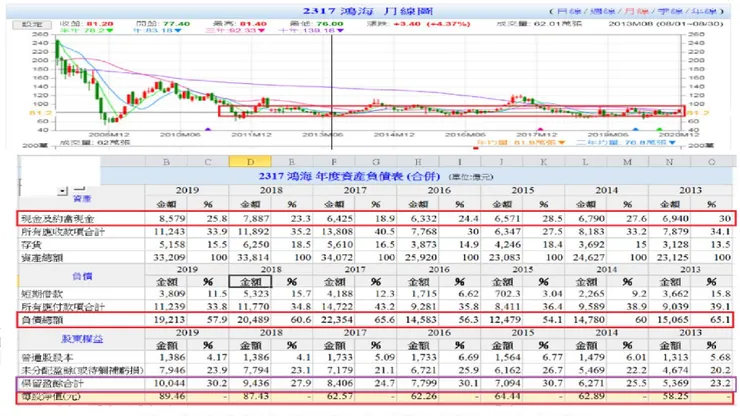Select the 月線 chart period link
The width and height of the screenshot is (740, 416).
[637, 11]
